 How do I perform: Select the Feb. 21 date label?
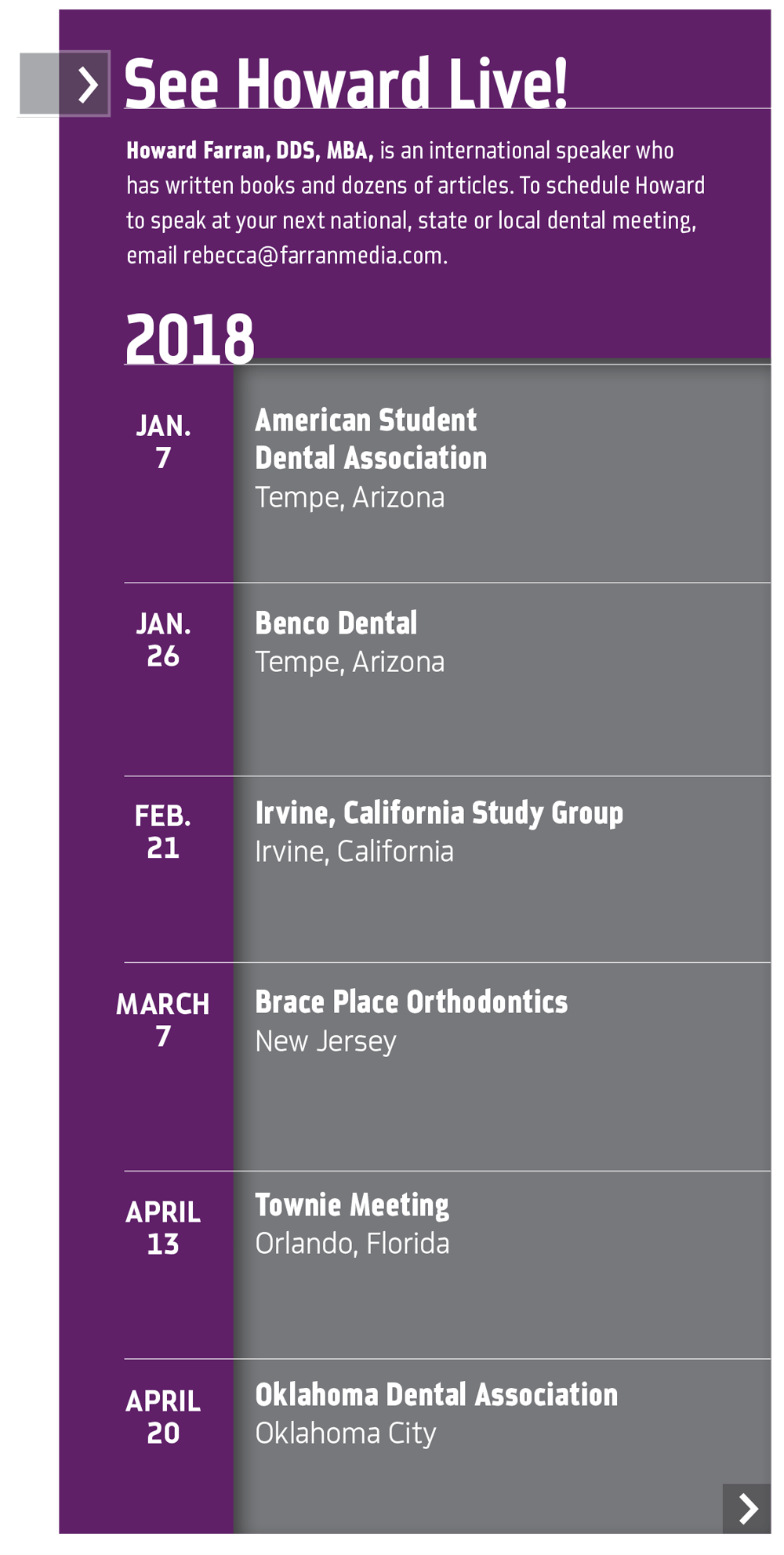tap(163, 832)
